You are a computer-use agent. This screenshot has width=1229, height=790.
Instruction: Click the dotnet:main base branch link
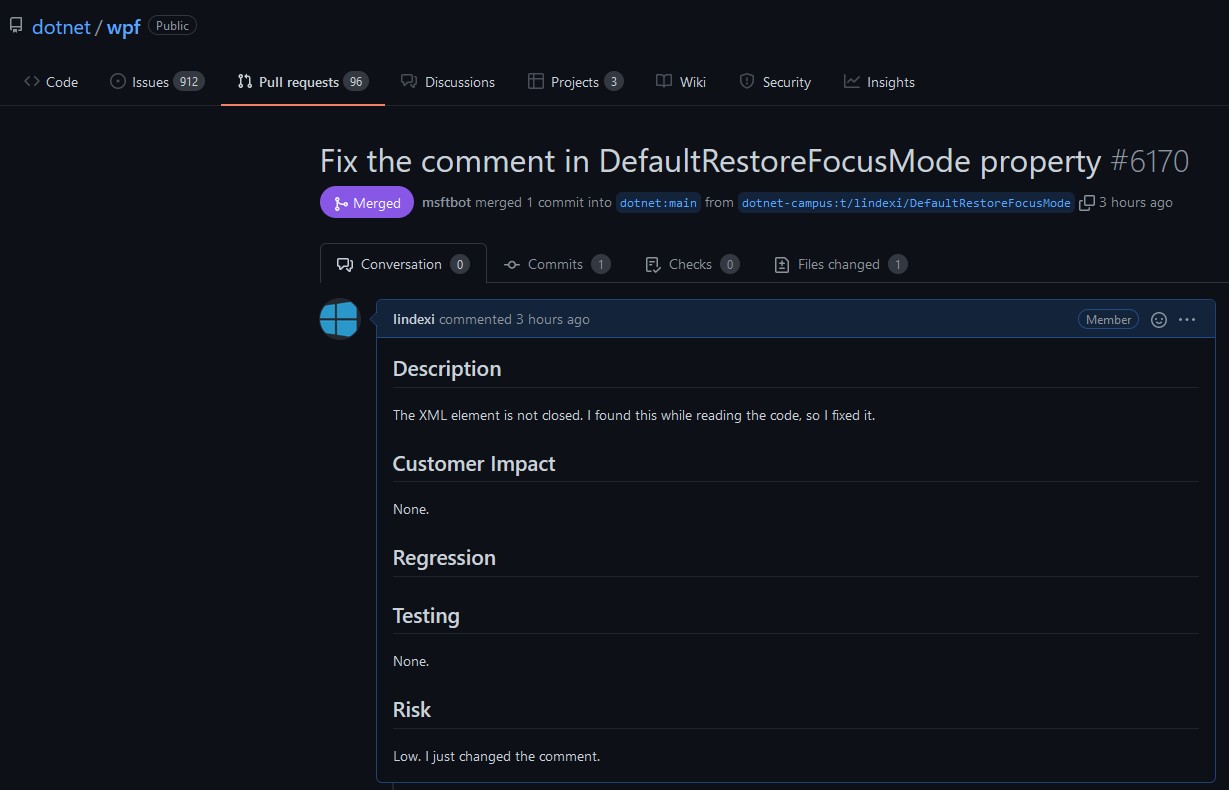pos(658,203)
